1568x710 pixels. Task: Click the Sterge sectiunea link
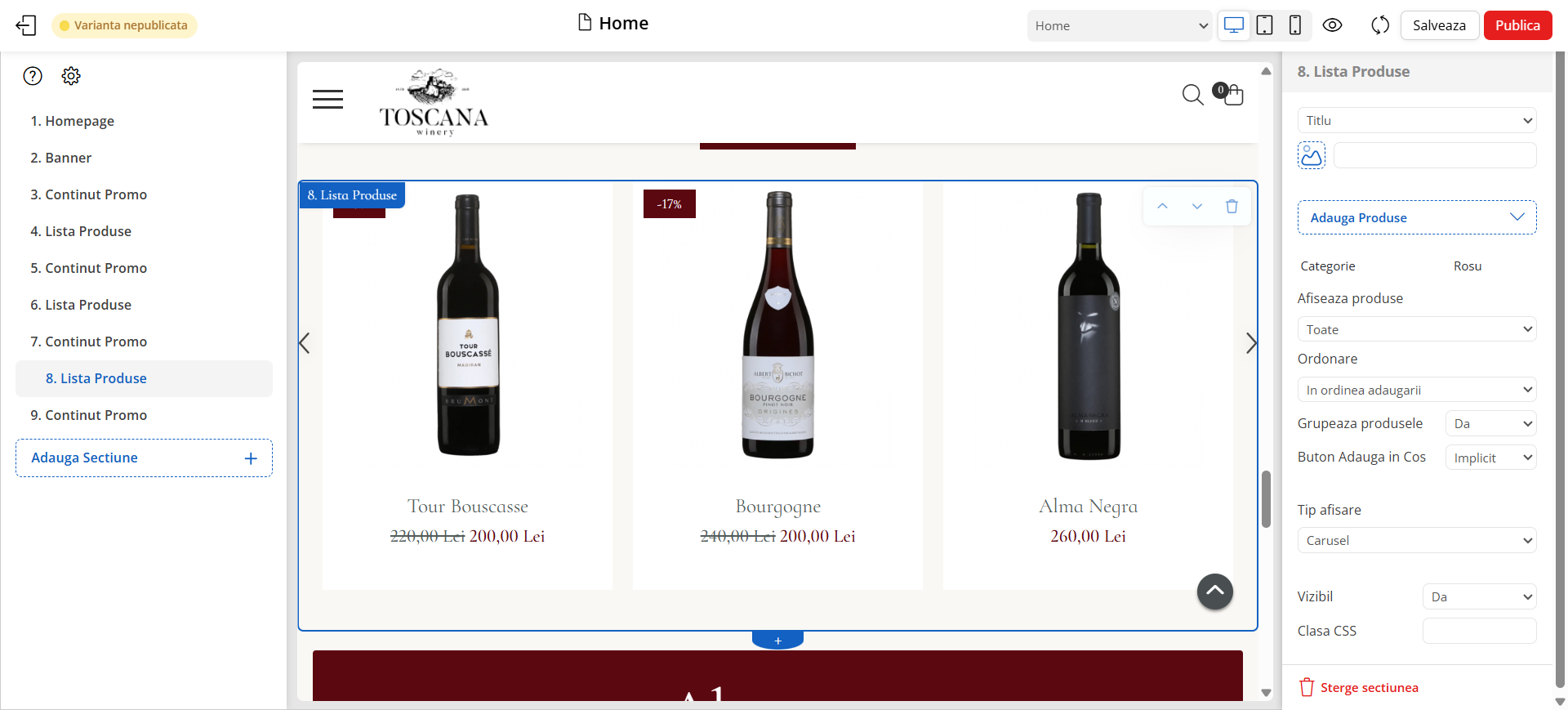point(1369,688)
